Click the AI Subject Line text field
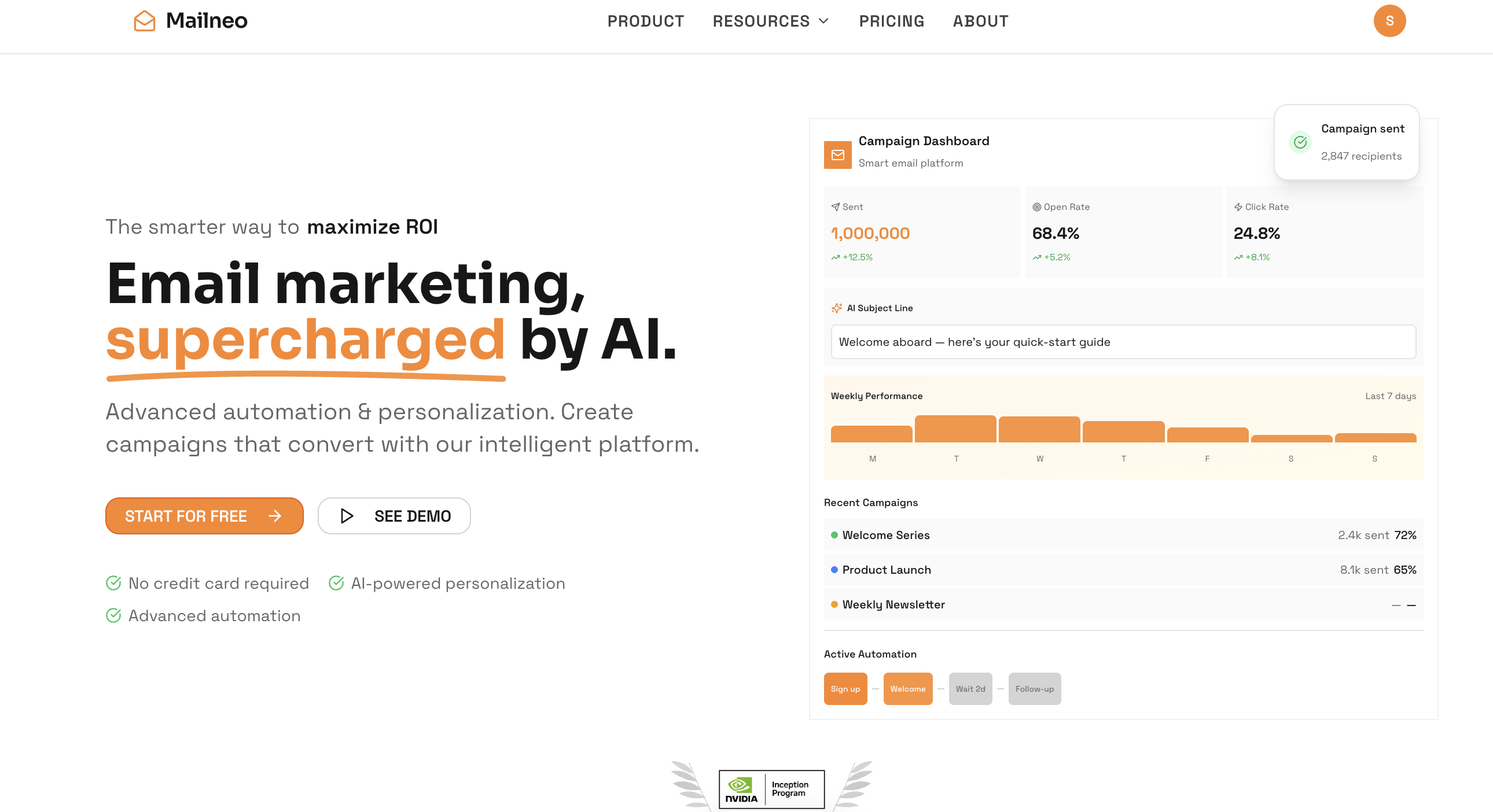1493x812 pixels. click(x=1123, y=342)
